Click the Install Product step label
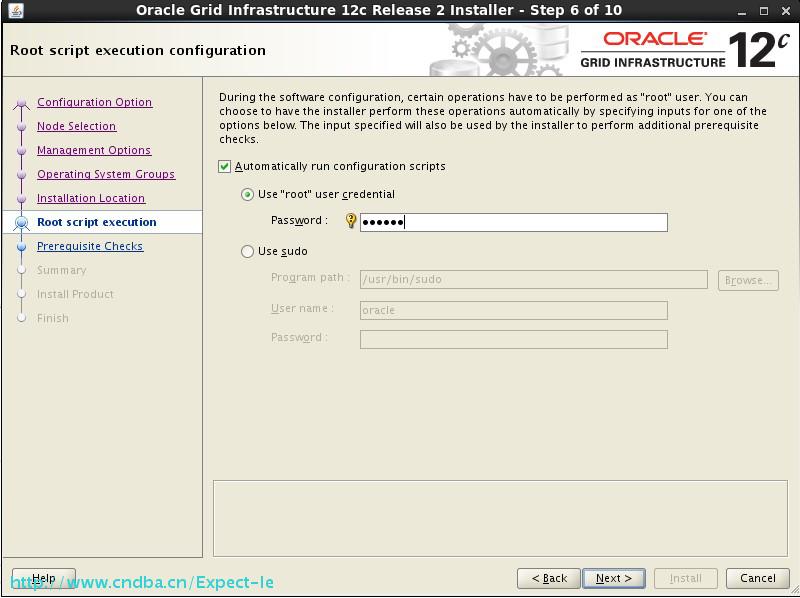This screenshot has width=800, height=598. point(75,294)
